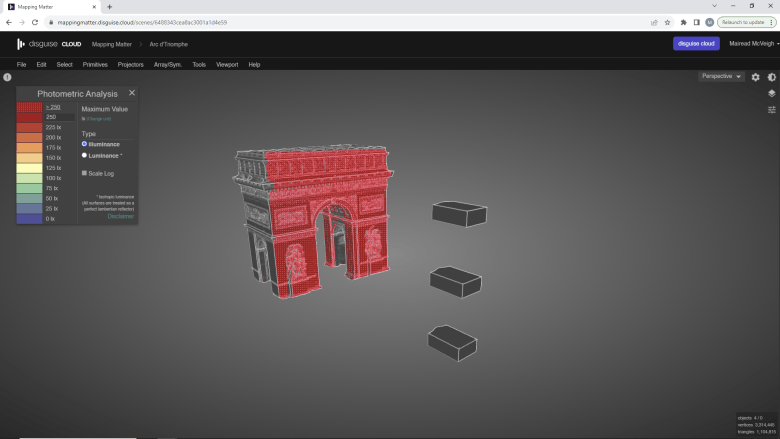Screen dimensions: 780x439
Task: Toggle the brightness contrast icon
Action: pos(772,77)
